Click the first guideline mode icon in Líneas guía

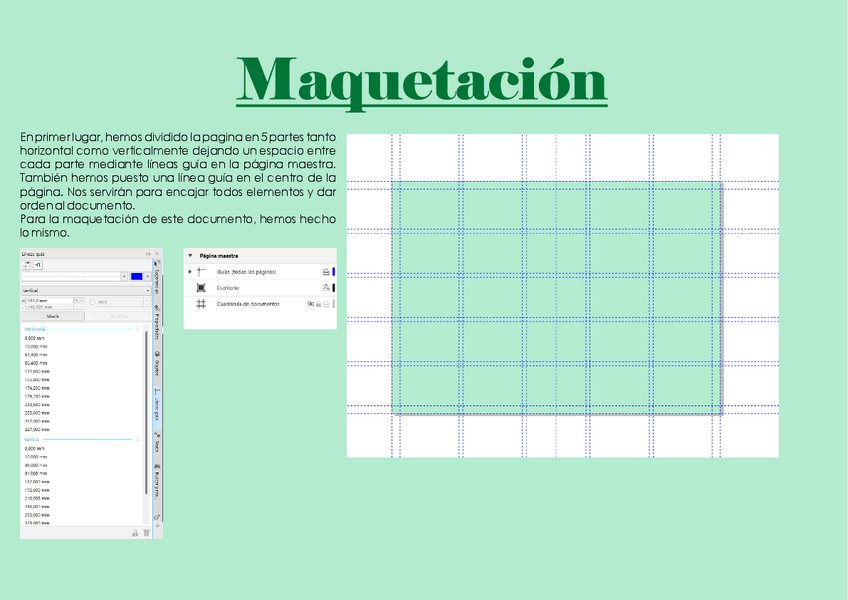(27, 265)
